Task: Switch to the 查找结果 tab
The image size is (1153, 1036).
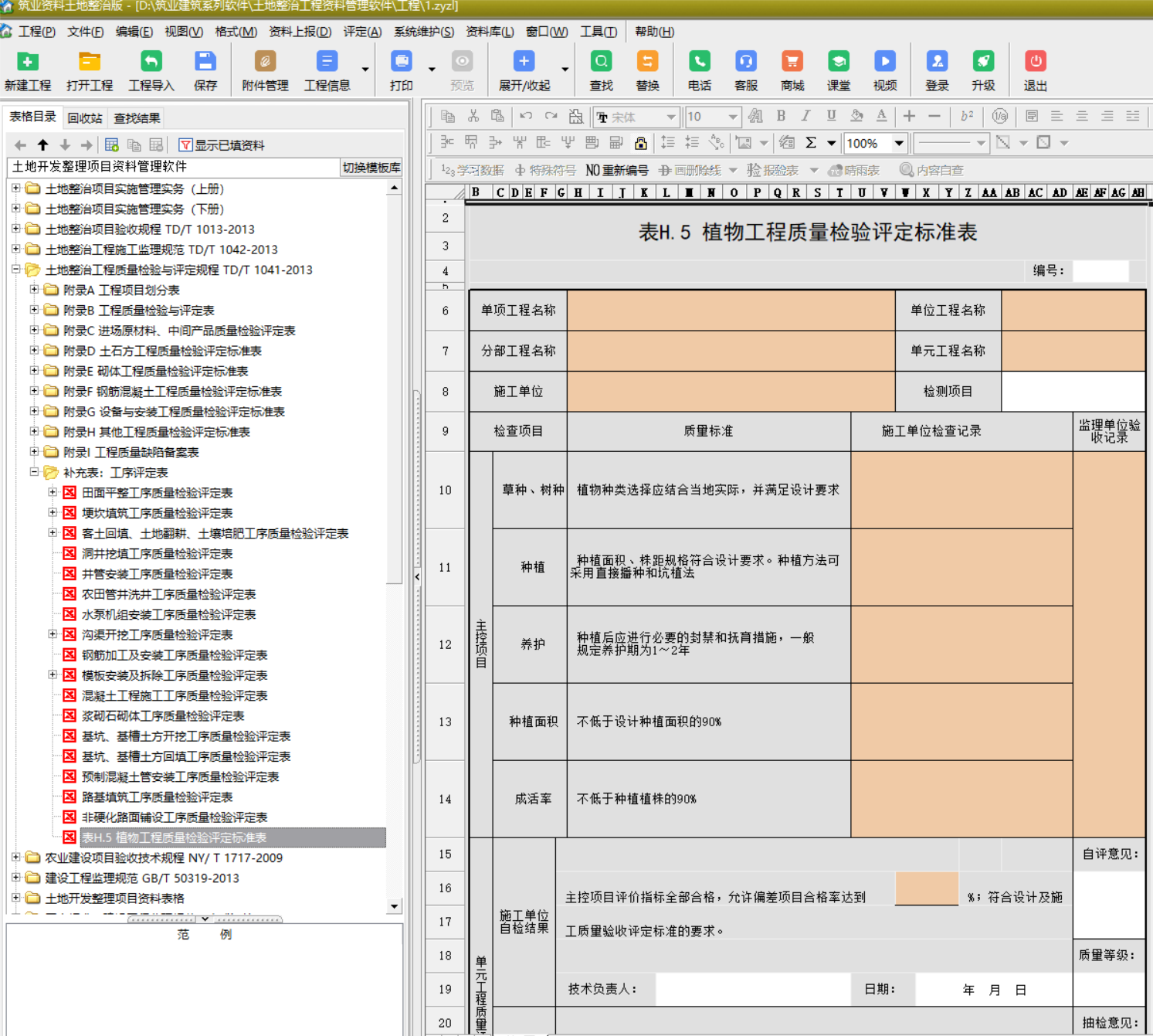Action: click(137, 118)
